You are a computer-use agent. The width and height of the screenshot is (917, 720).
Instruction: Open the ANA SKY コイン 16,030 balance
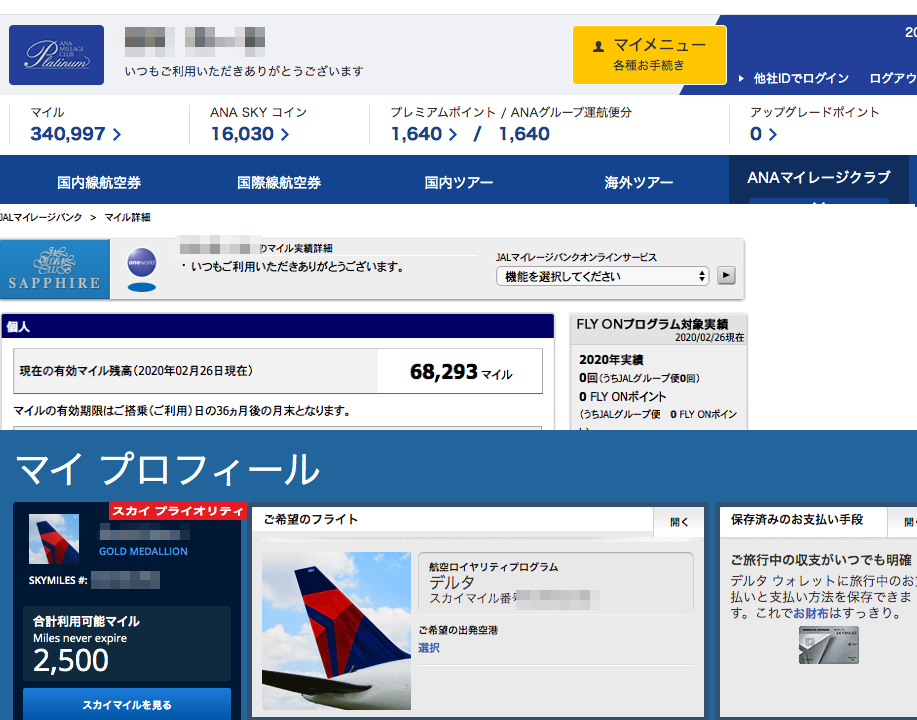click(x=250, y=134)
